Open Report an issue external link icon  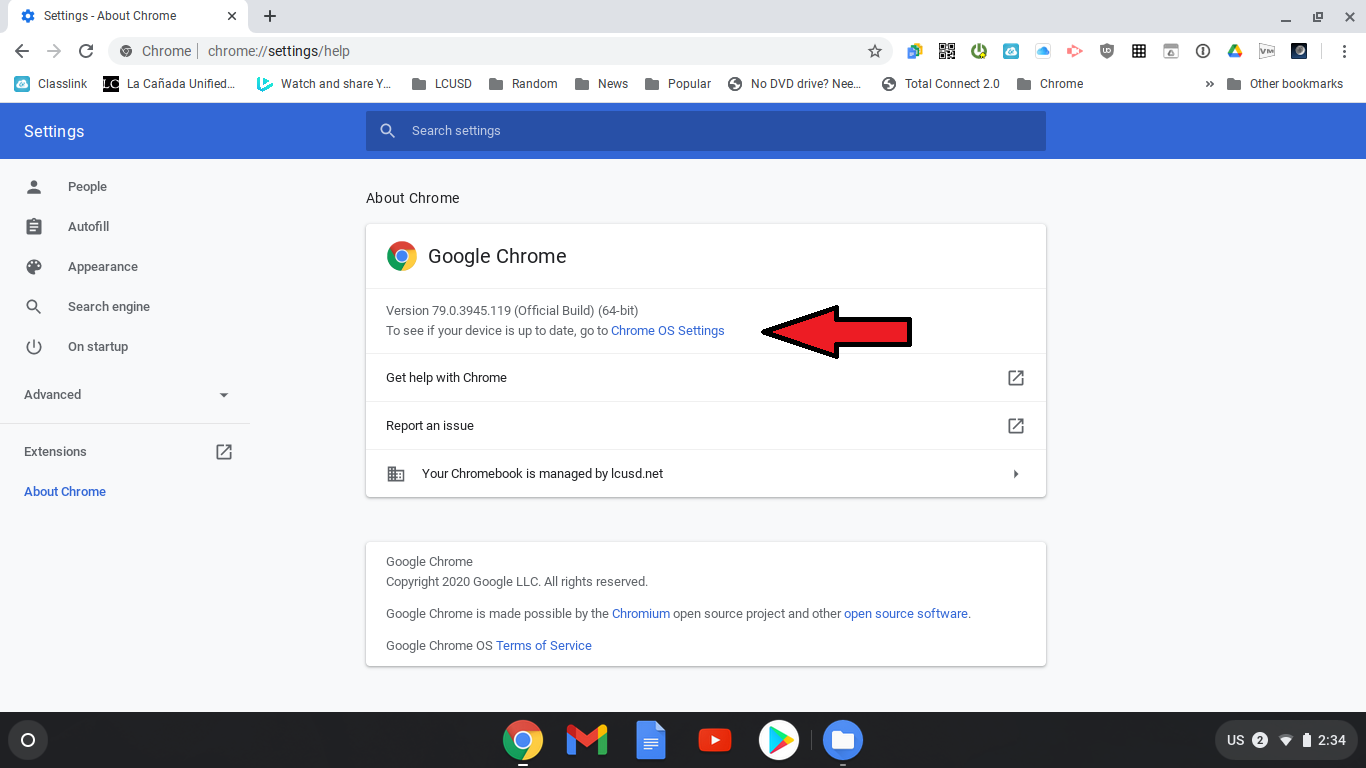pyautogui.click(x=1015, y=426)
